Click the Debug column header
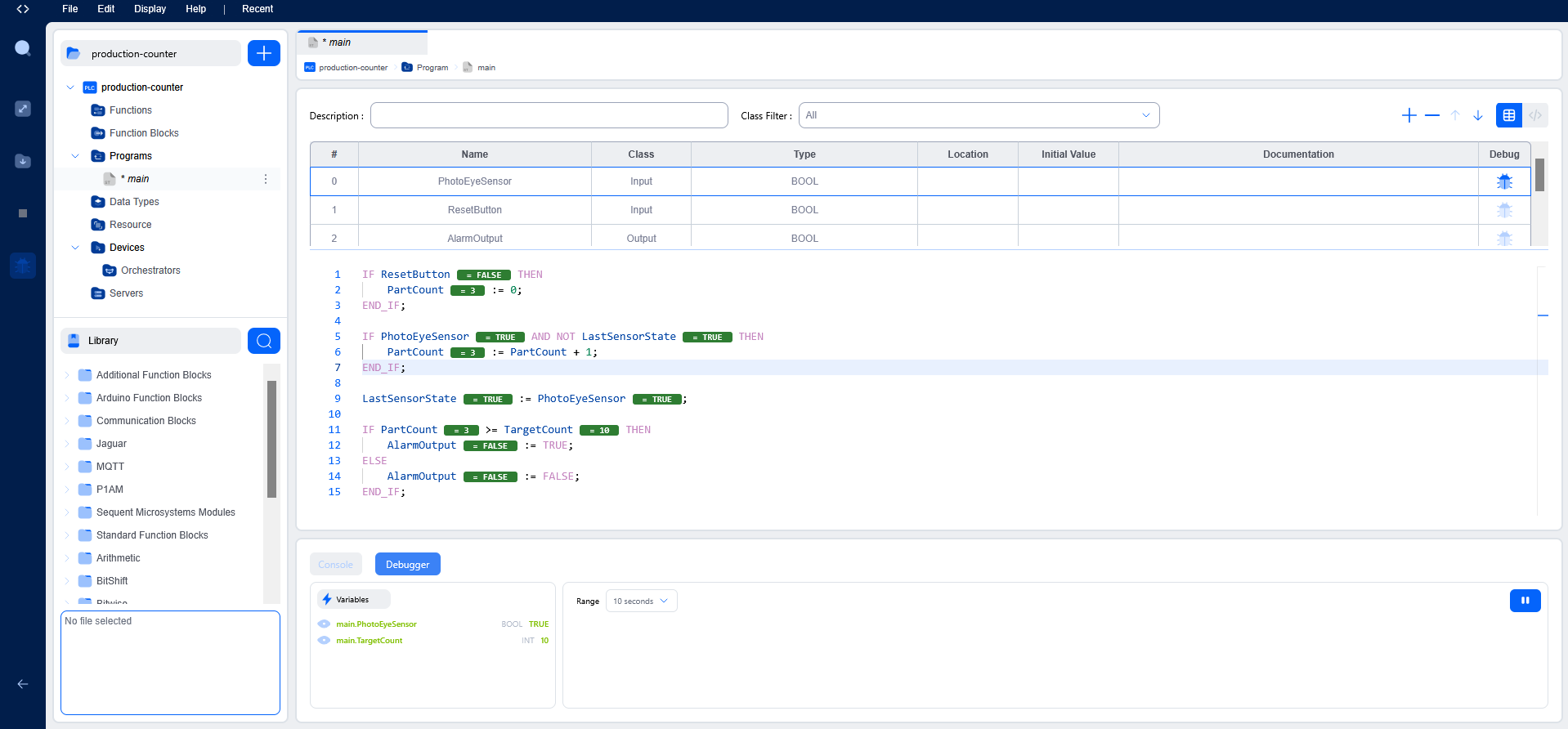The image size is (1568, 729). click(1504, 154)
